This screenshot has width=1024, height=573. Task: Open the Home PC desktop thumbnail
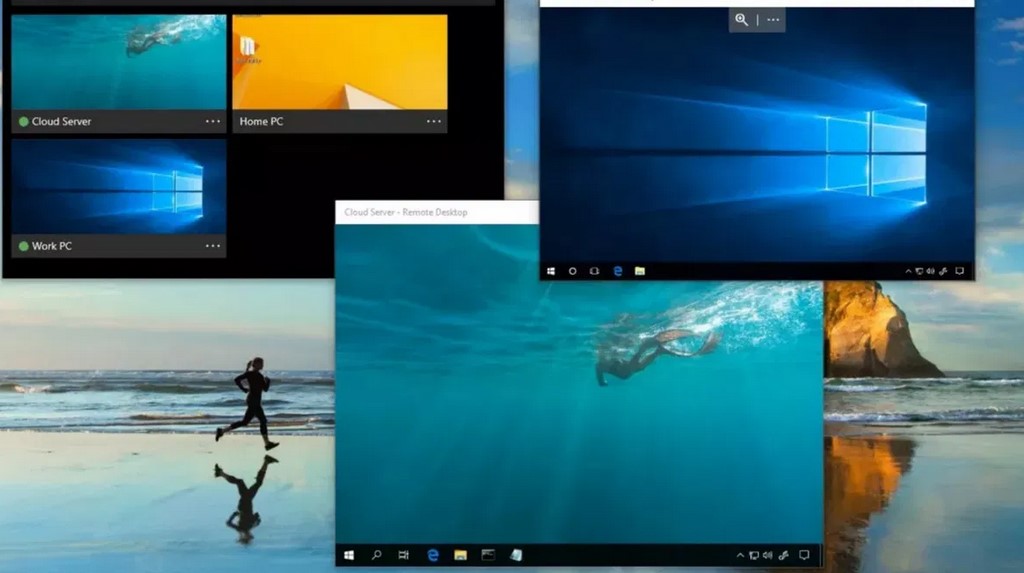(x=340, y=62)
